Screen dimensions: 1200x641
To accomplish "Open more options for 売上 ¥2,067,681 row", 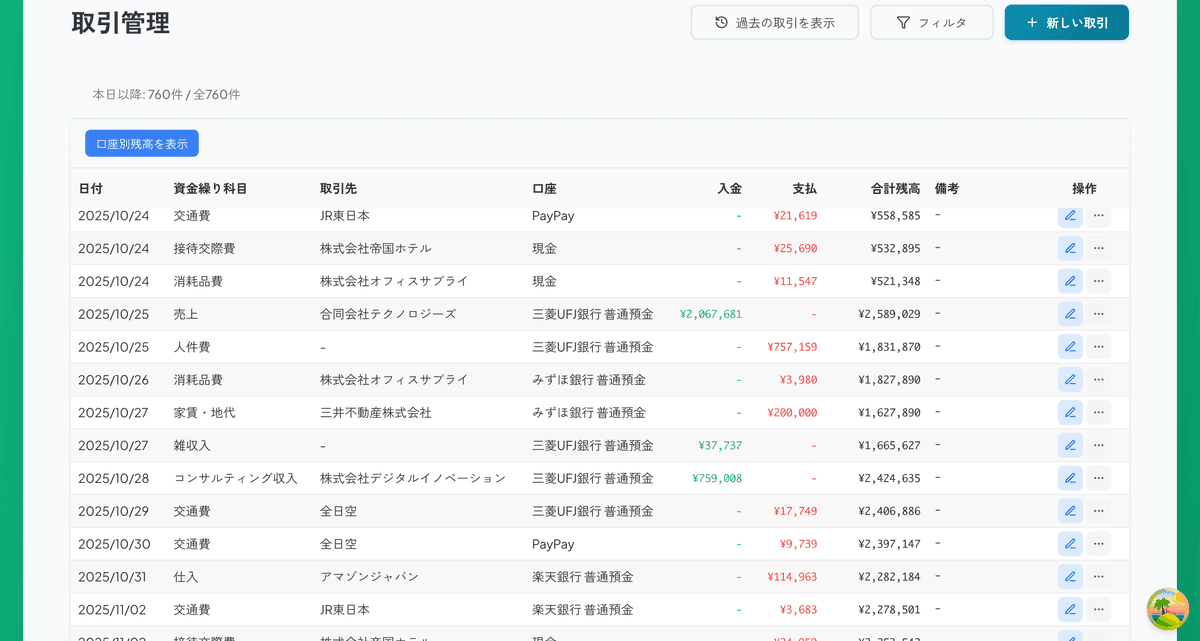I will coord(1099,314).
